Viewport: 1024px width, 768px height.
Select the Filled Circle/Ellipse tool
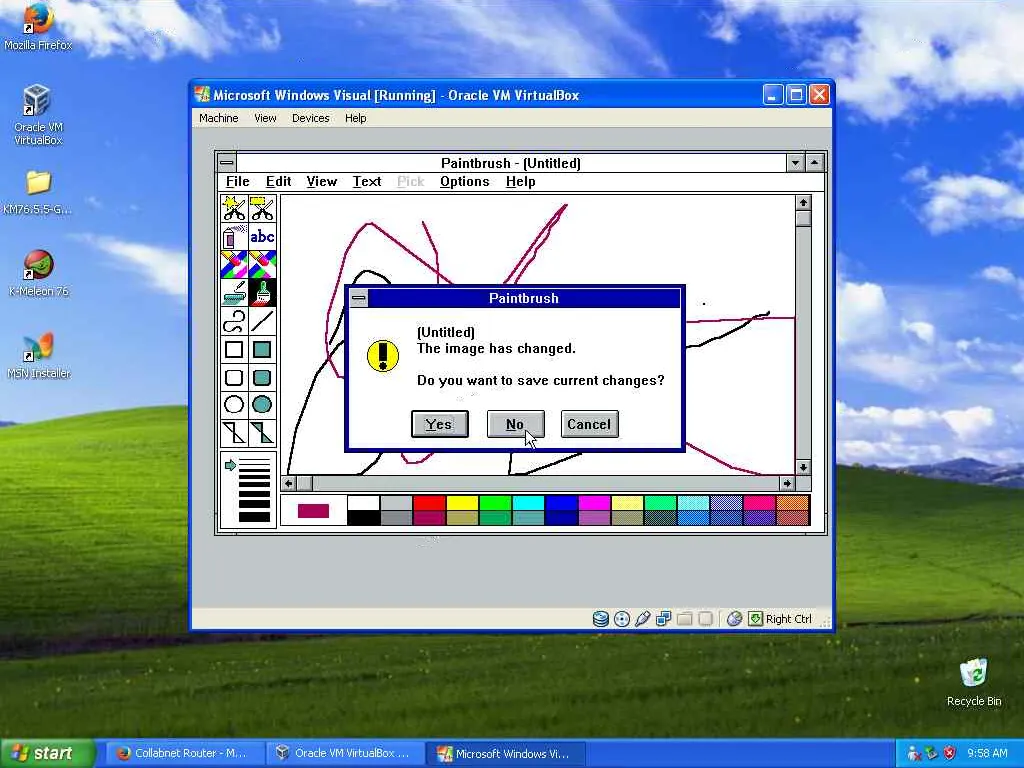[262, 404]
